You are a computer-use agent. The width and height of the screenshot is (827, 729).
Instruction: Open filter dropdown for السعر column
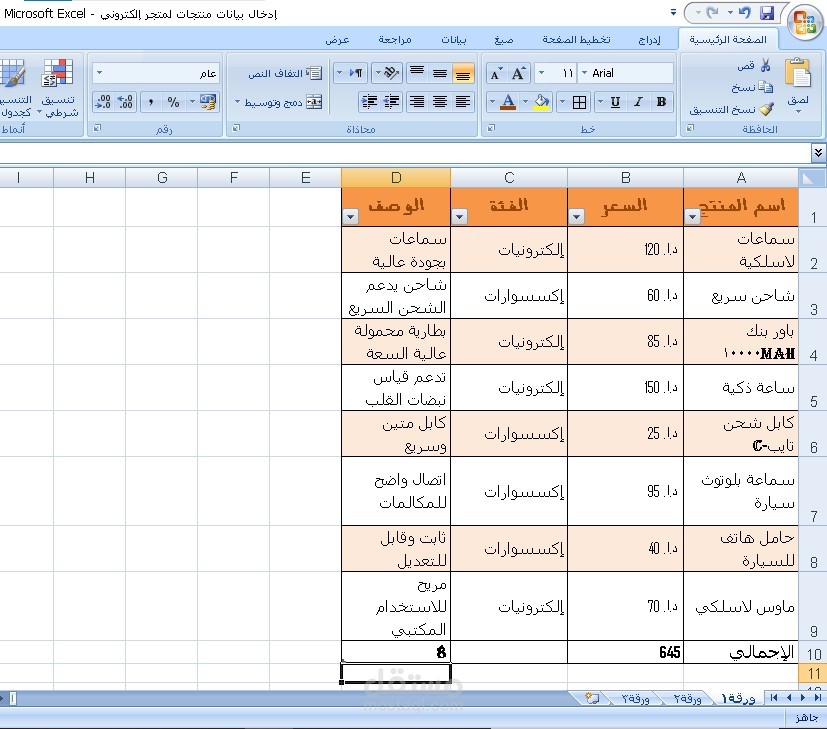[576, 216]
